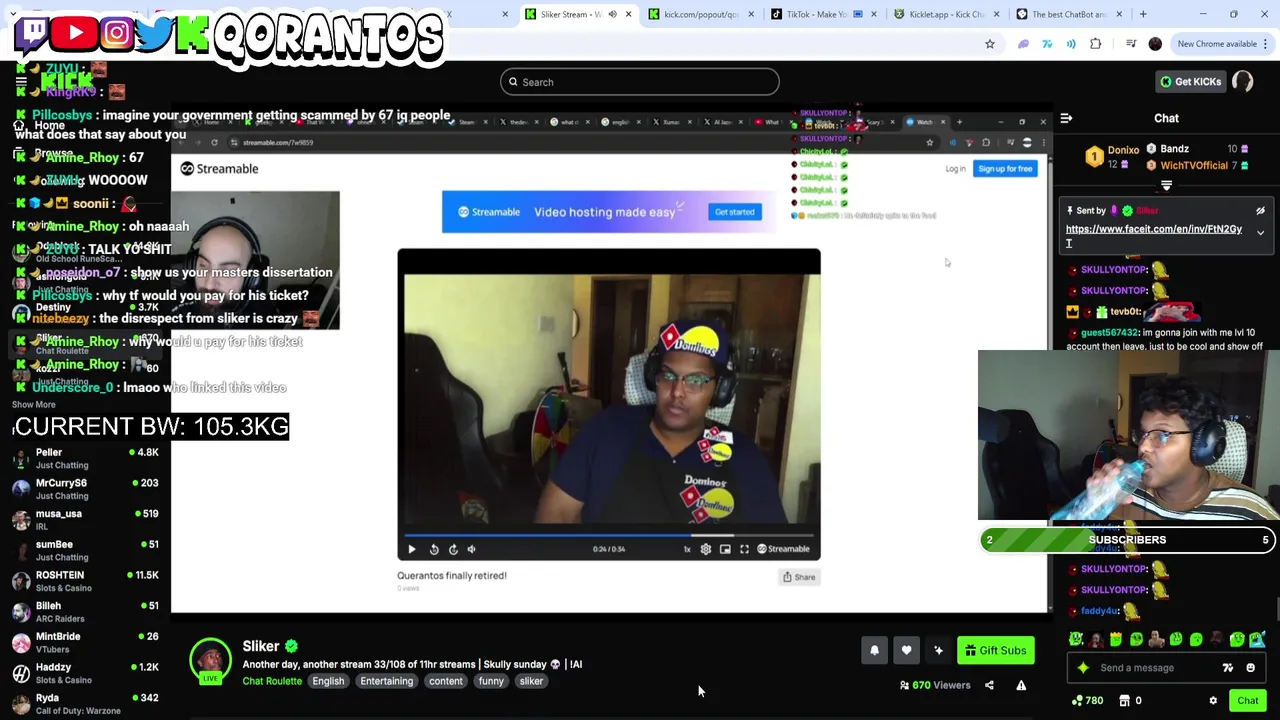Open chat settings gear icon

coord(1213,701)
